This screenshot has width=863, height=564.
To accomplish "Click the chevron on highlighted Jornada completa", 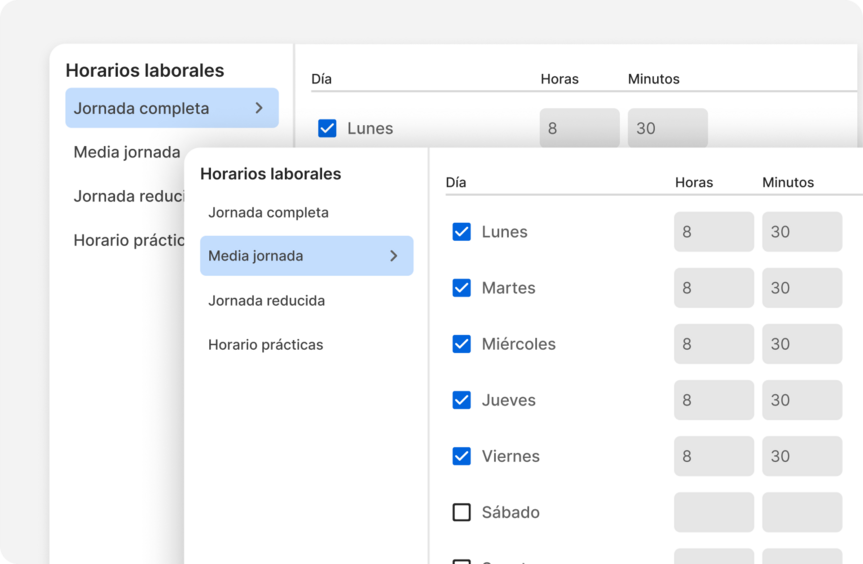I will [x=259, y=108].
